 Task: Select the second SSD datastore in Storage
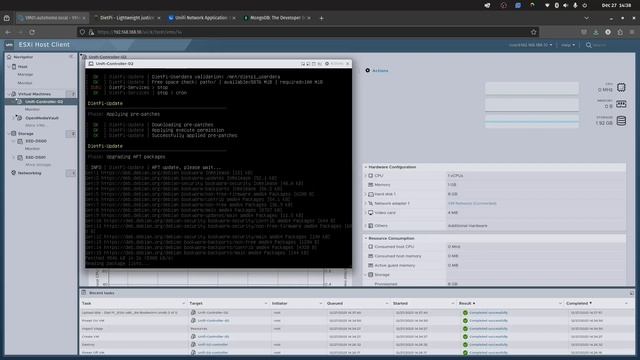(36, 157)
